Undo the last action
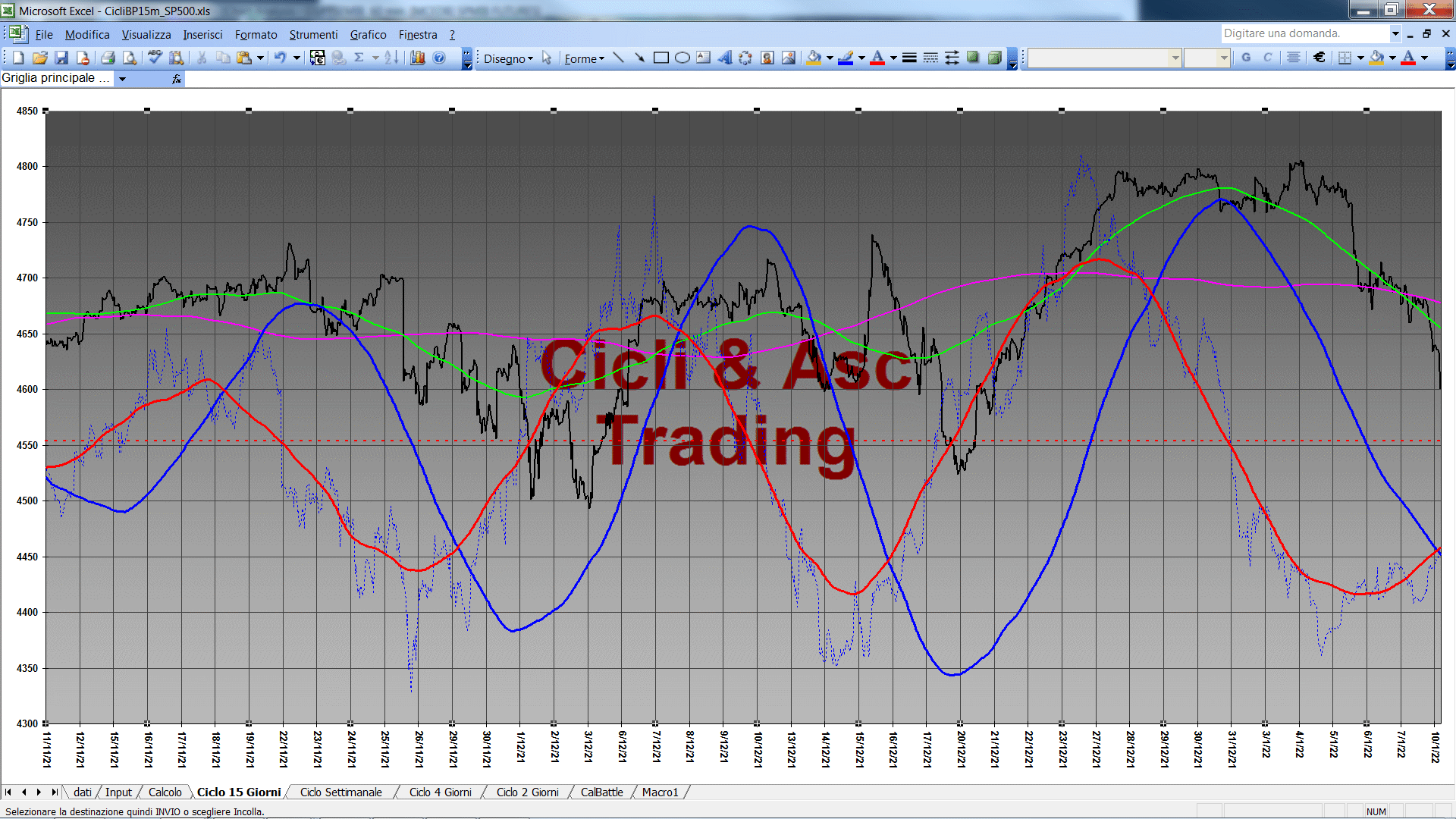 [x=280, y=58]
